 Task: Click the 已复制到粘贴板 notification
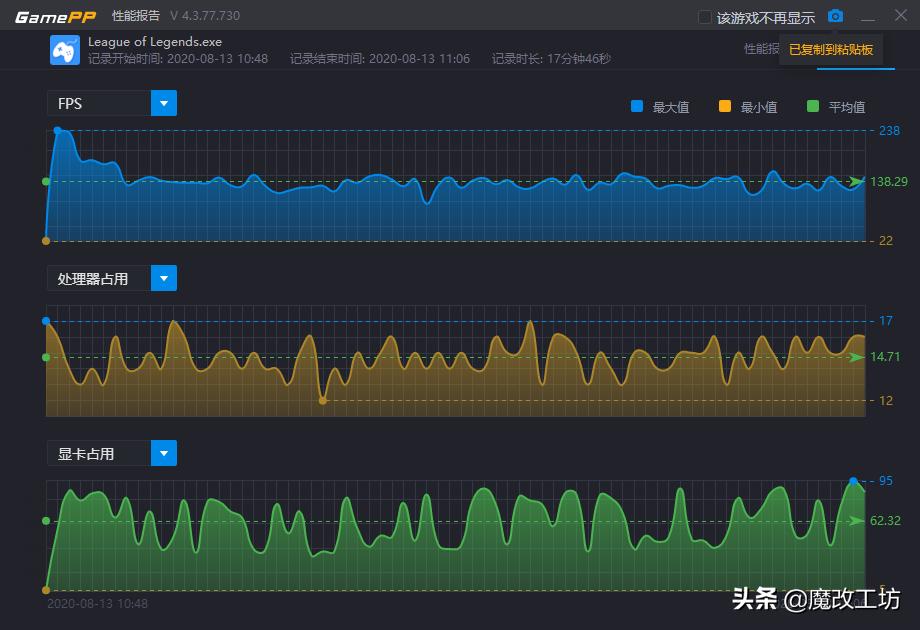831,50
